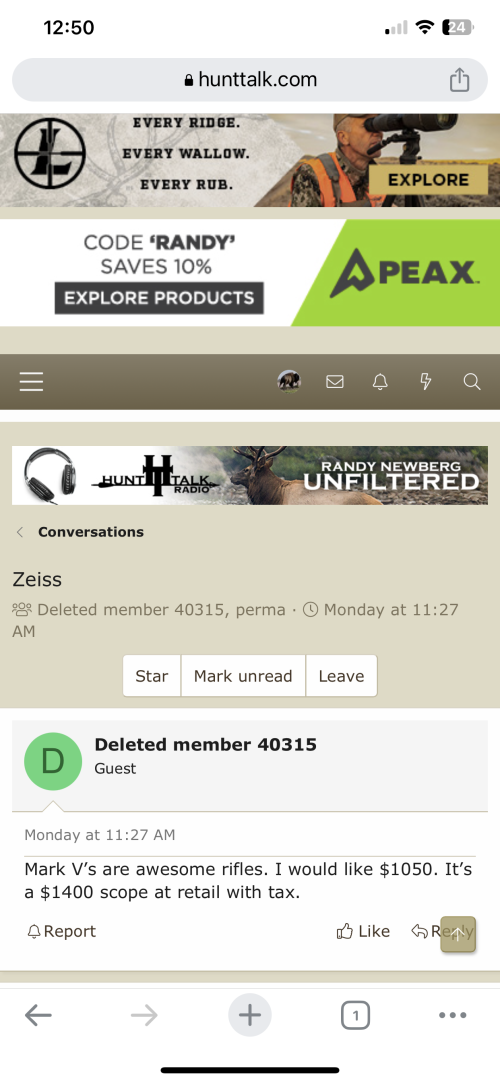Screen dimensions: 500x1083
Task: Star this Zeiss conversation
Action: (x=152, y=675)
